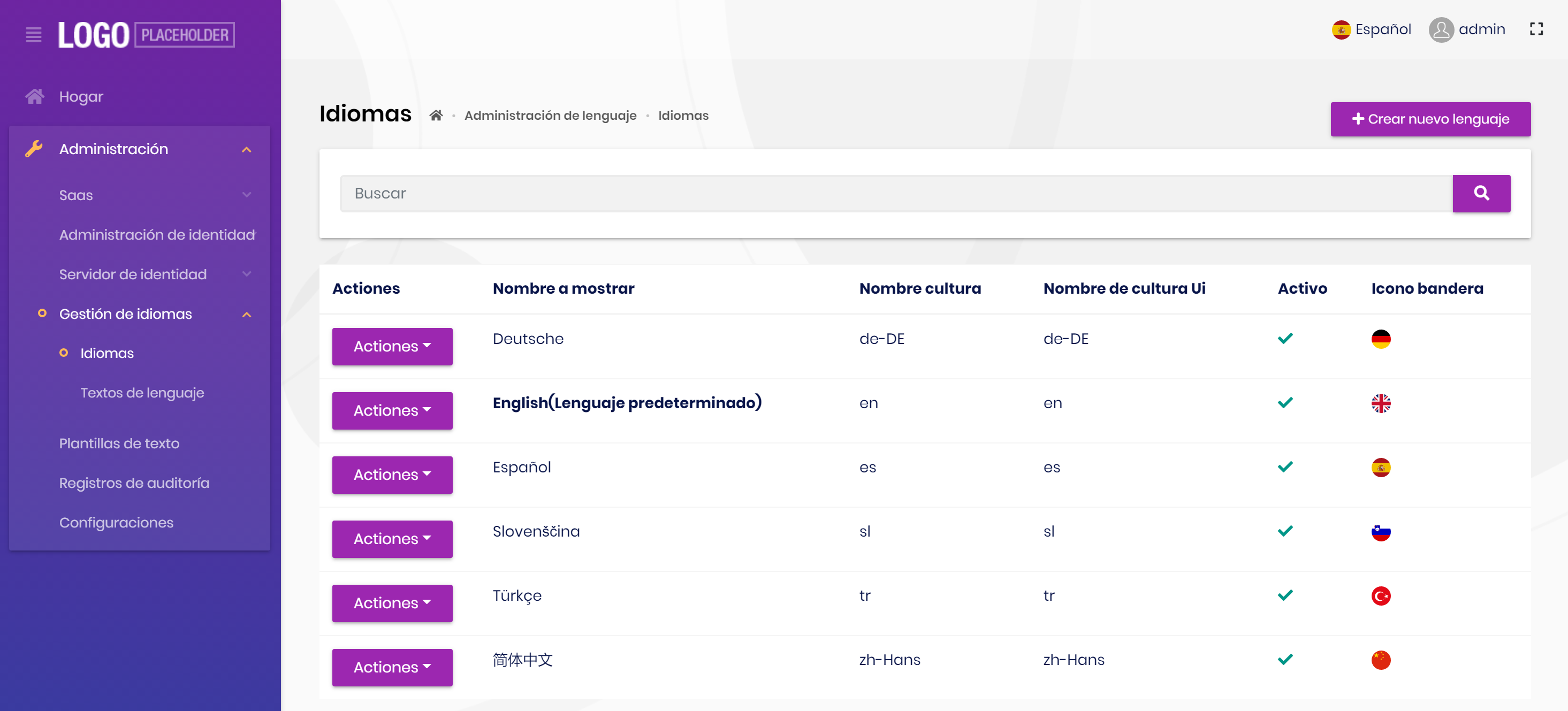1568x711 pixels.
Task: Click the German flag icon
Action: tap(1381, 339)
